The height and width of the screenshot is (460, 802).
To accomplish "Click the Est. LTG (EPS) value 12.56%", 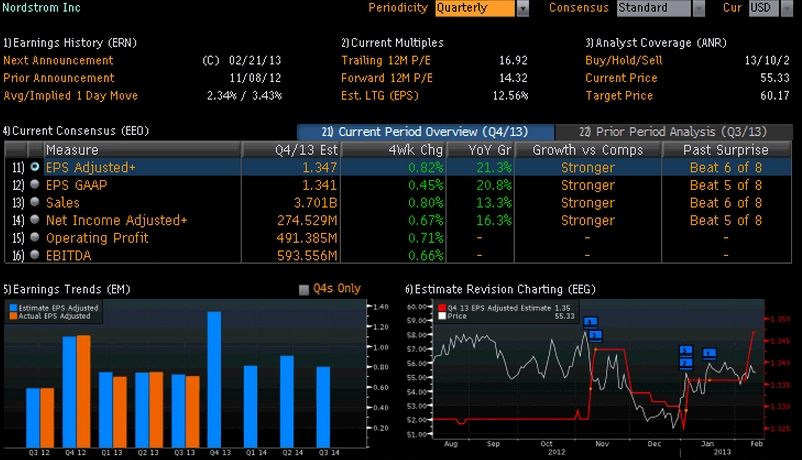I will coord(510,96).
